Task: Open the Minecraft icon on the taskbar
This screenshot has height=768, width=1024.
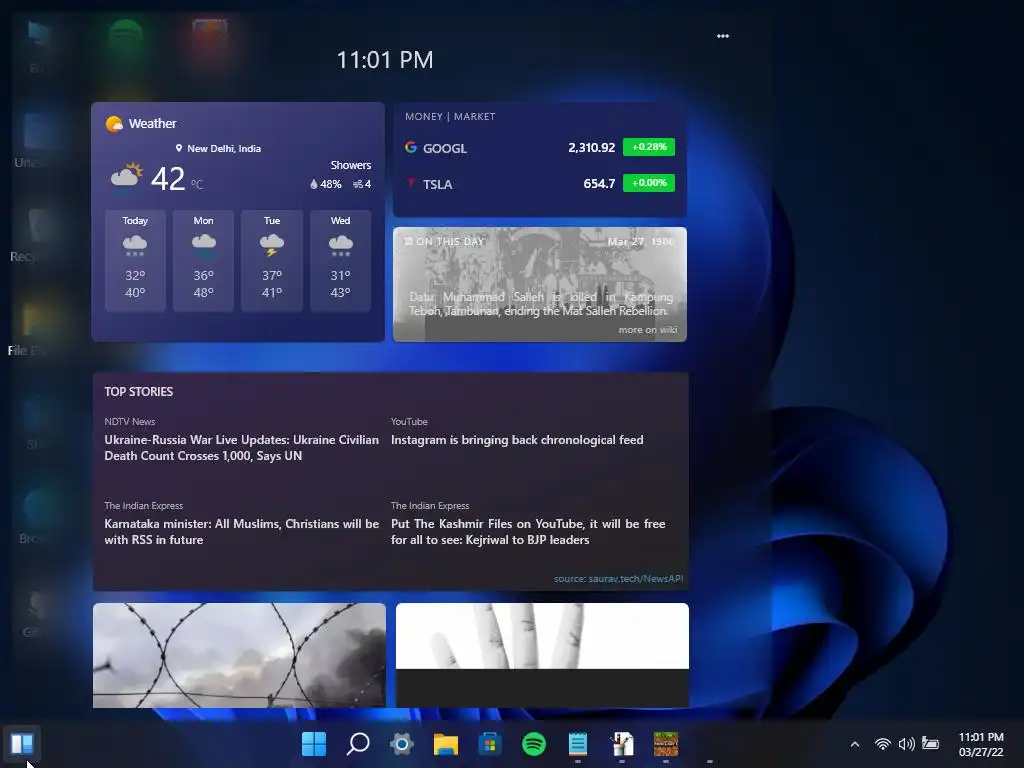Action: tap(665, 744)
